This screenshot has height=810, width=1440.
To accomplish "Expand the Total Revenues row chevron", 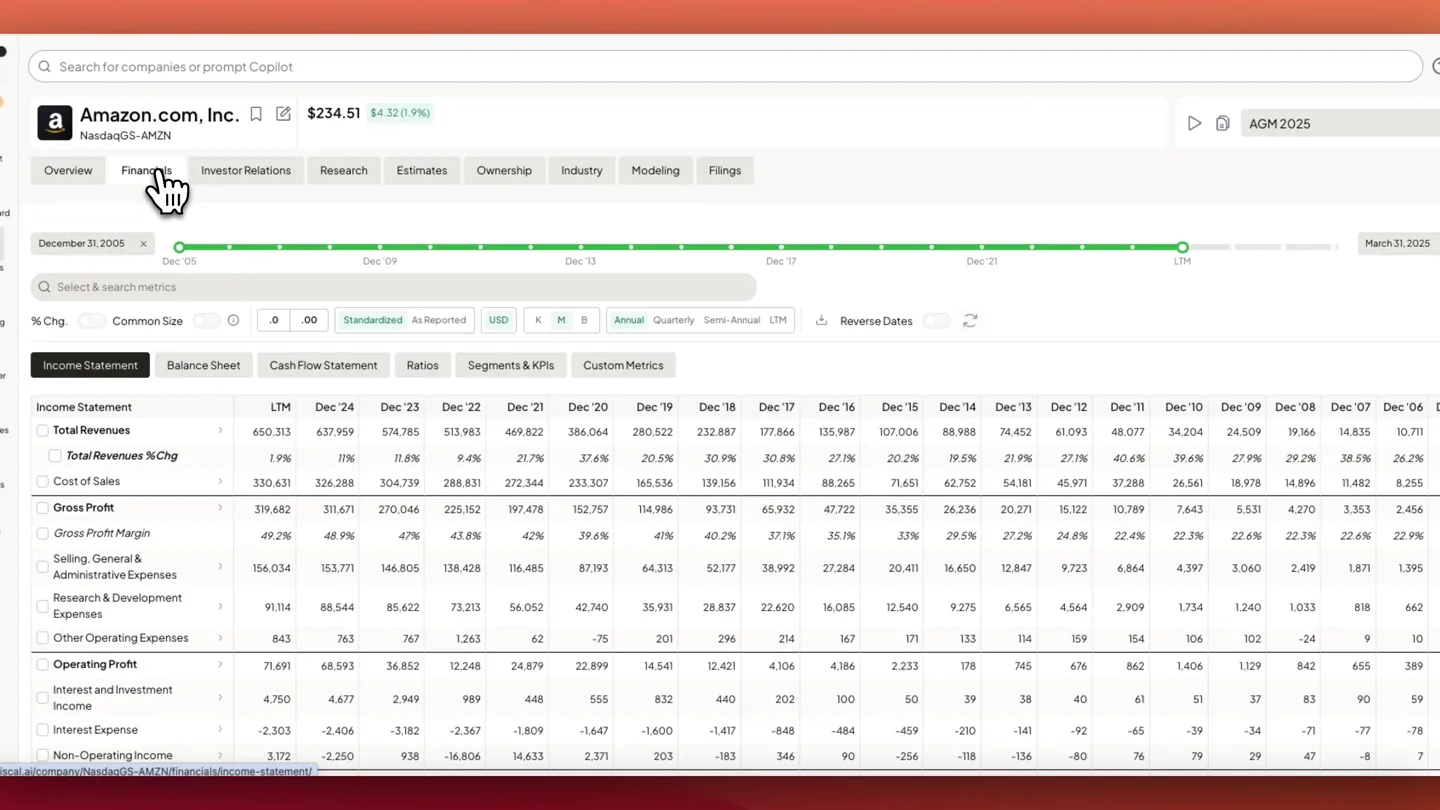I will 220,431.
